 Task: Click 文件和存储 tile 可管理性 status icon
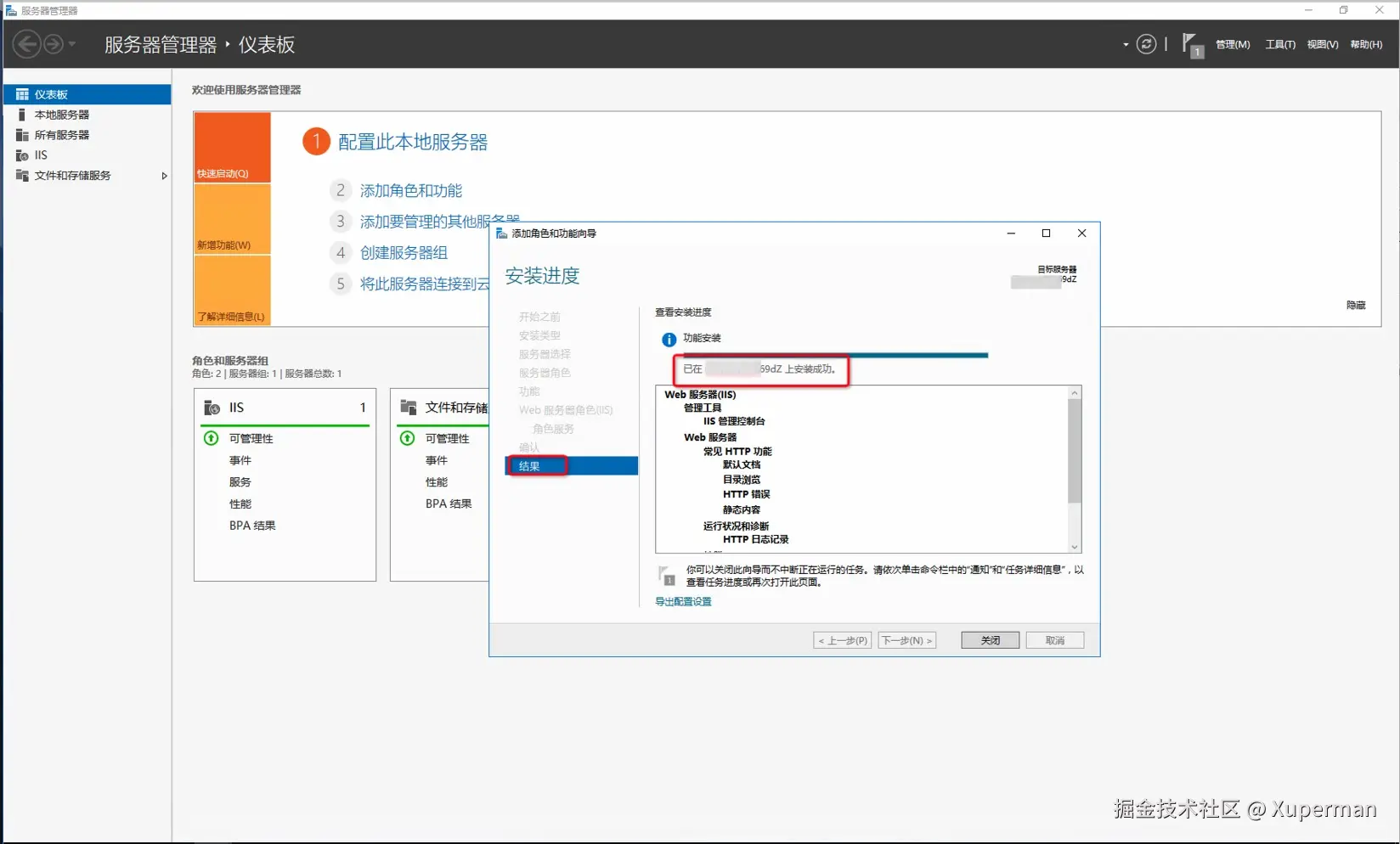[408, 438]
